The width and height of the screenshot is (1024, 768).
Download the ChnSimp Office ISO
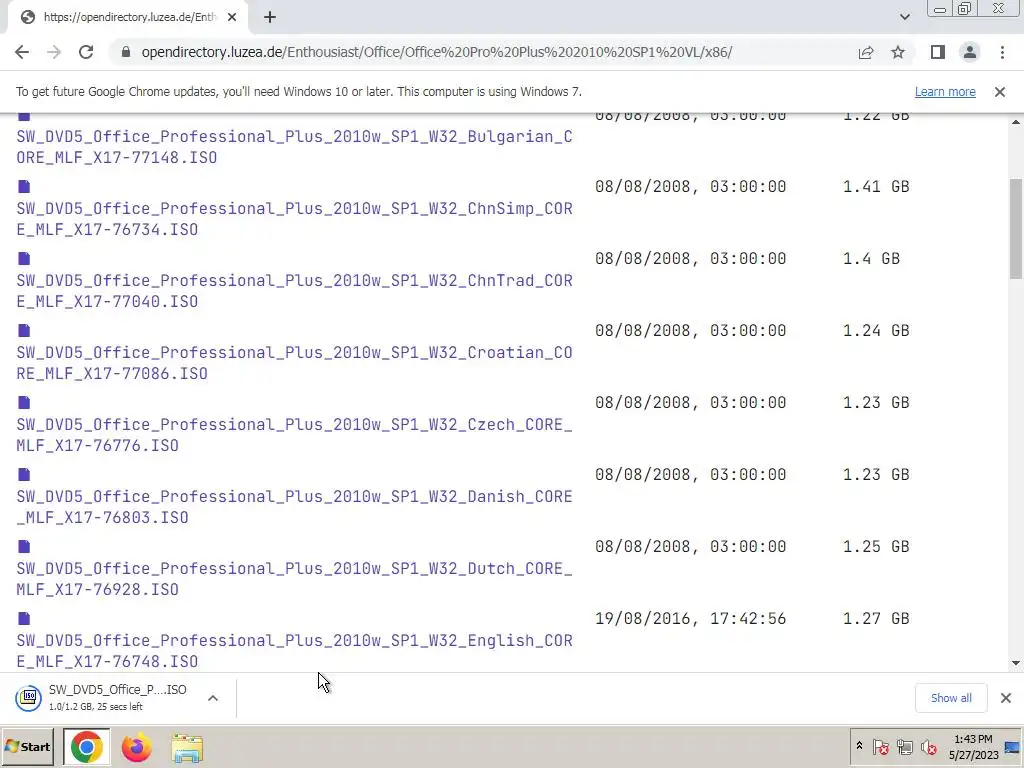click(295, 219)
